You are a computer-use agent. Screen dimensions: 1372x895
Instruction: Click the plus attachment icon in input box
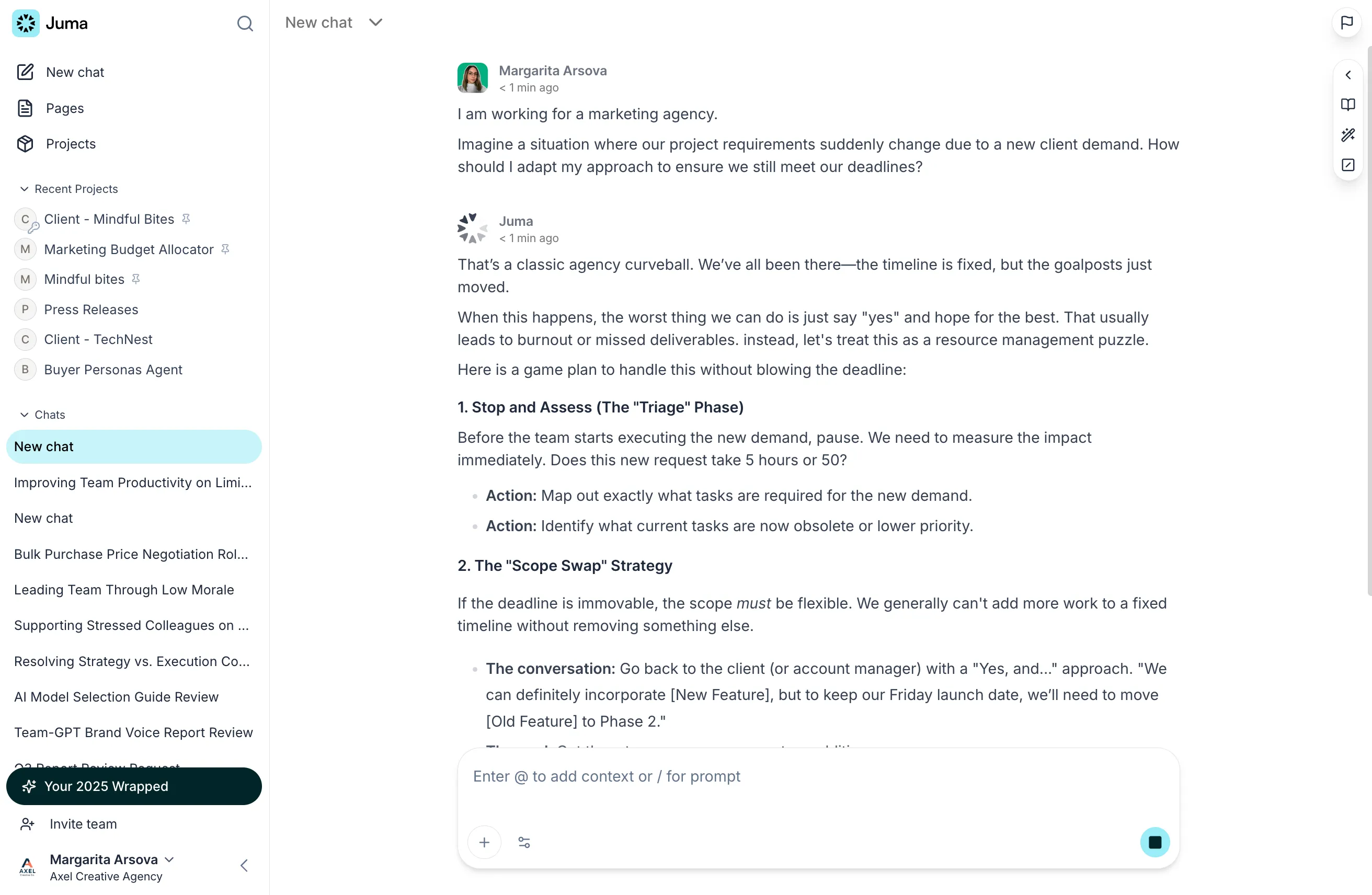pyautogui.click(x=484, y=843)
